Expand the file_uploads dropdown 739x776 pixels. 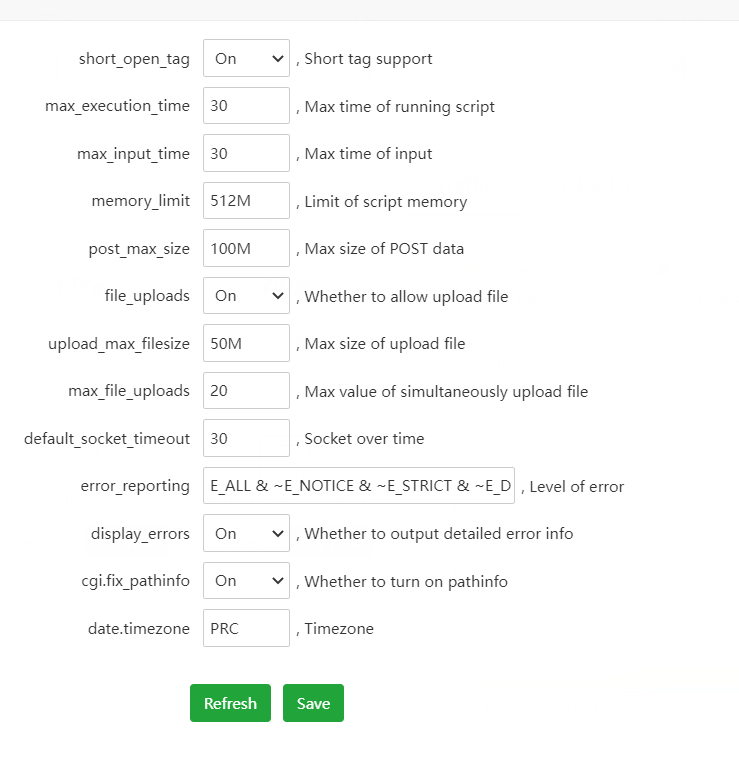pos(246,296)
